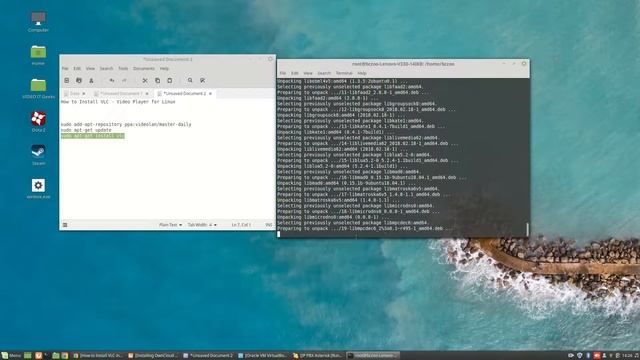640x360 pixels.
Task: Click the New document icon in text editor
Action: tap(67, 80)
